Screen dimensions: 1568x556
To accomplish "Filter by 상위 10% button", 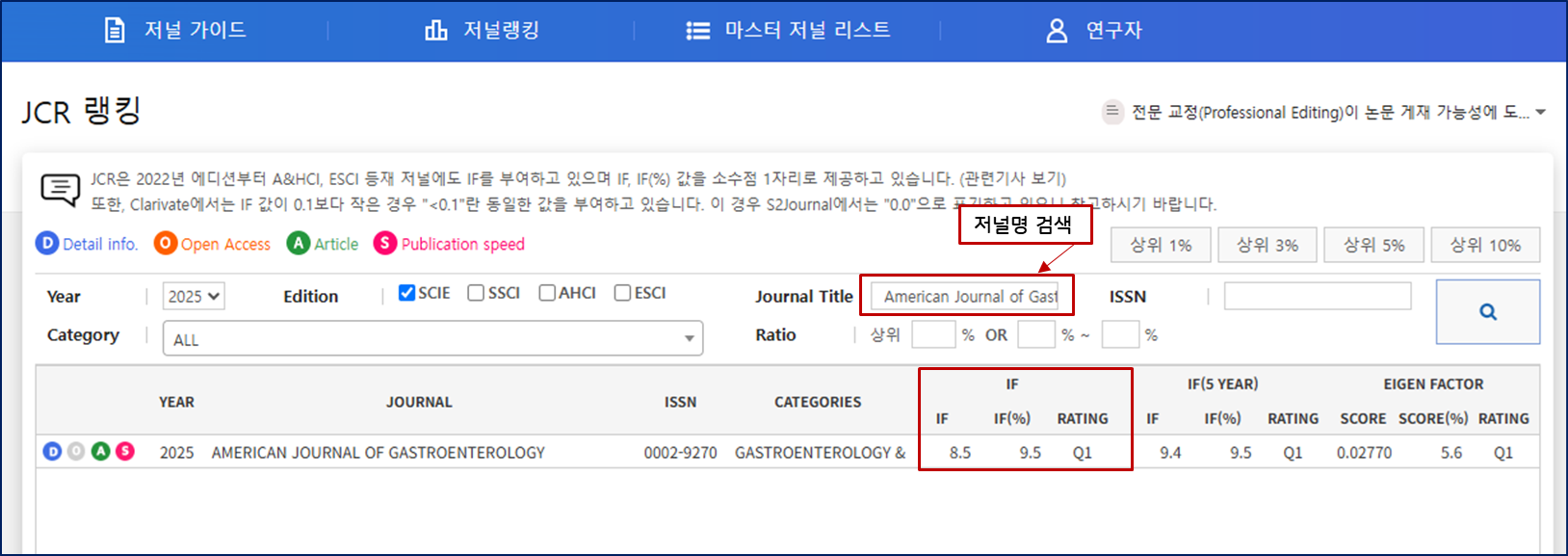I will tap(1485, 245).
